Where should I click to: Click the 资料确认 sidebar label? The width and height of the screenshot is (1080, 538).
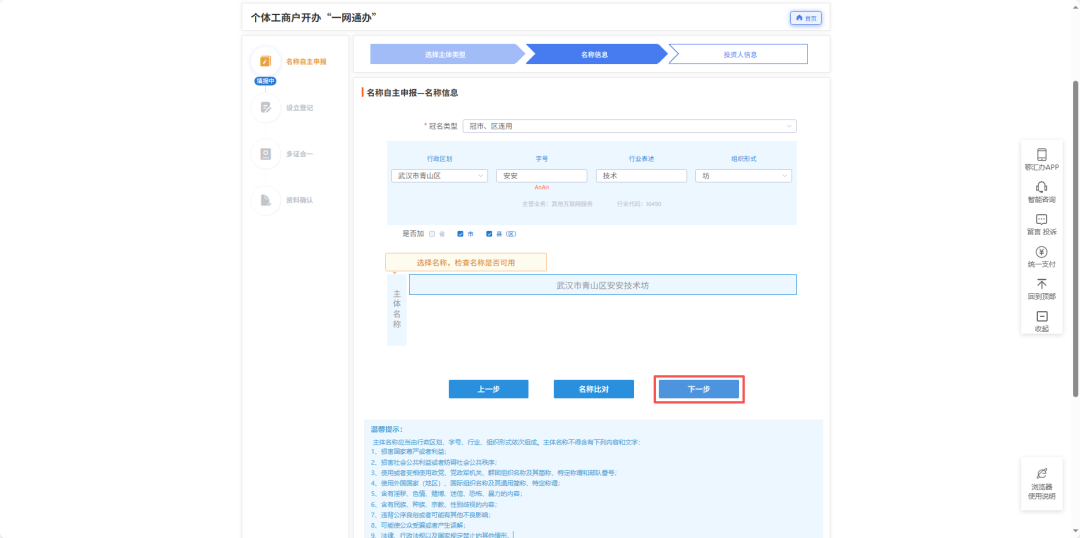click(300, 200)
